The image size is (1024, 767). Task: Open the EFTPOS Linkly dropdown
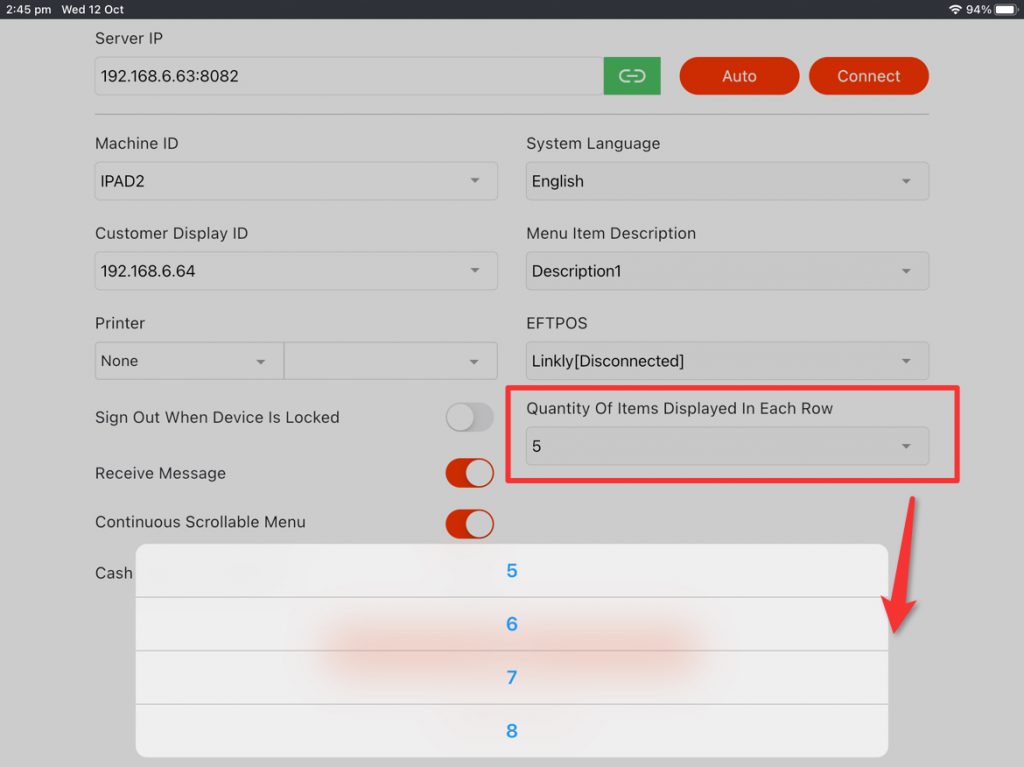(x=727, y=361)
